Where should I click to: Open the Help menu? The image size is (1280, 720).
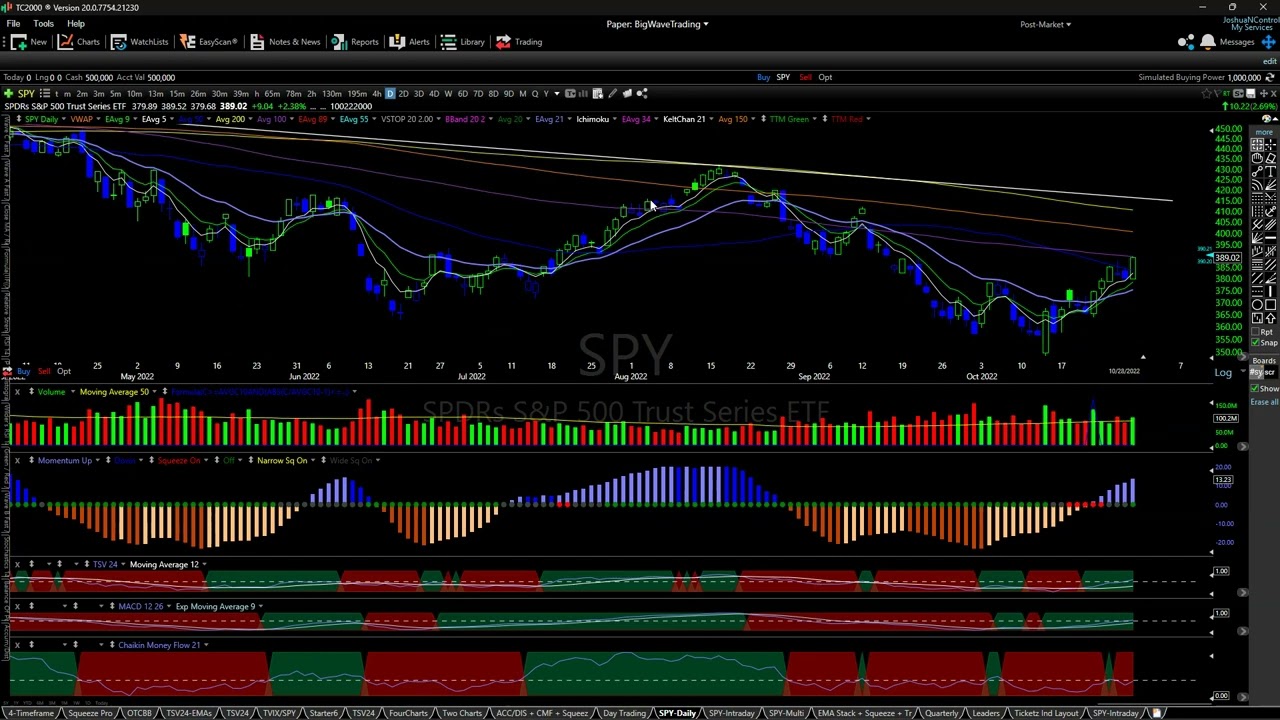click(x=75, y=24)
